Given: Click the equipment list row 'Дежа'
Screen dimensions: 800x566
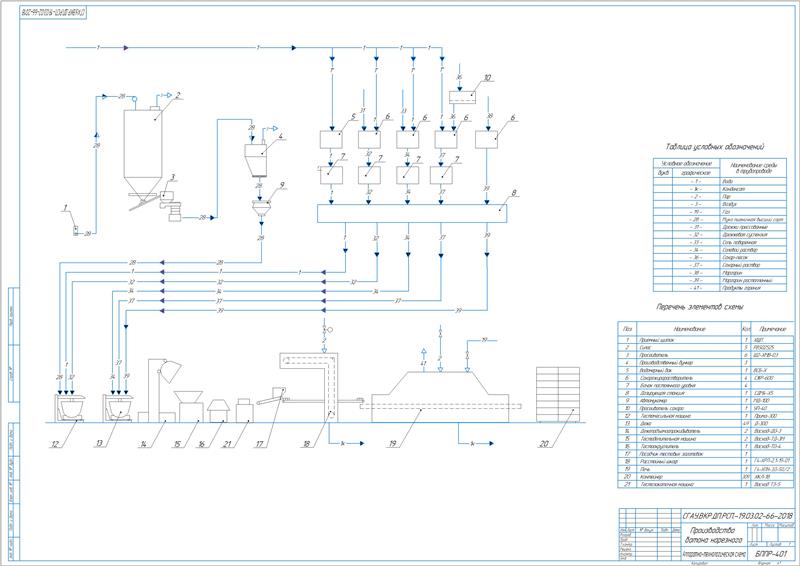Looking at the screenshot, I should pos(706,424).
